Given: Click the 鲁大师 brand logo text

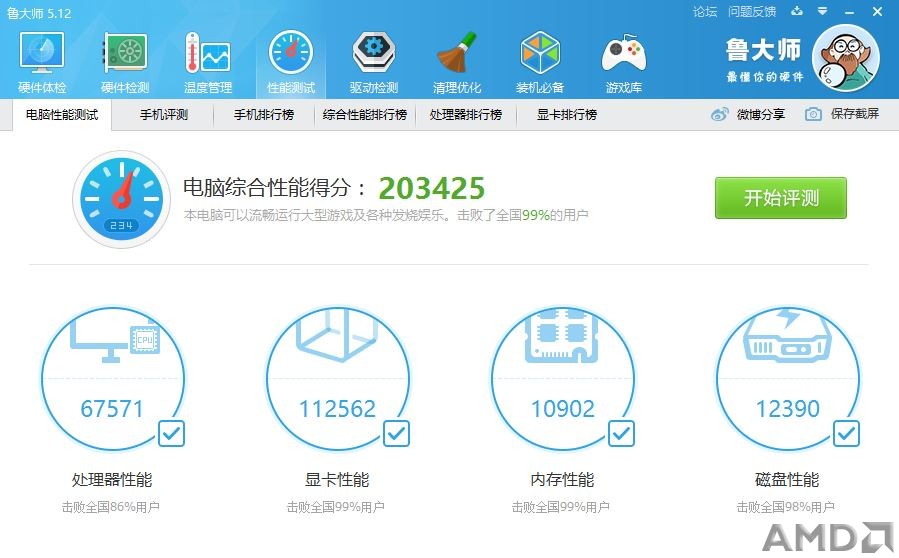Looking at the screenshot, I should click(763, 50).
